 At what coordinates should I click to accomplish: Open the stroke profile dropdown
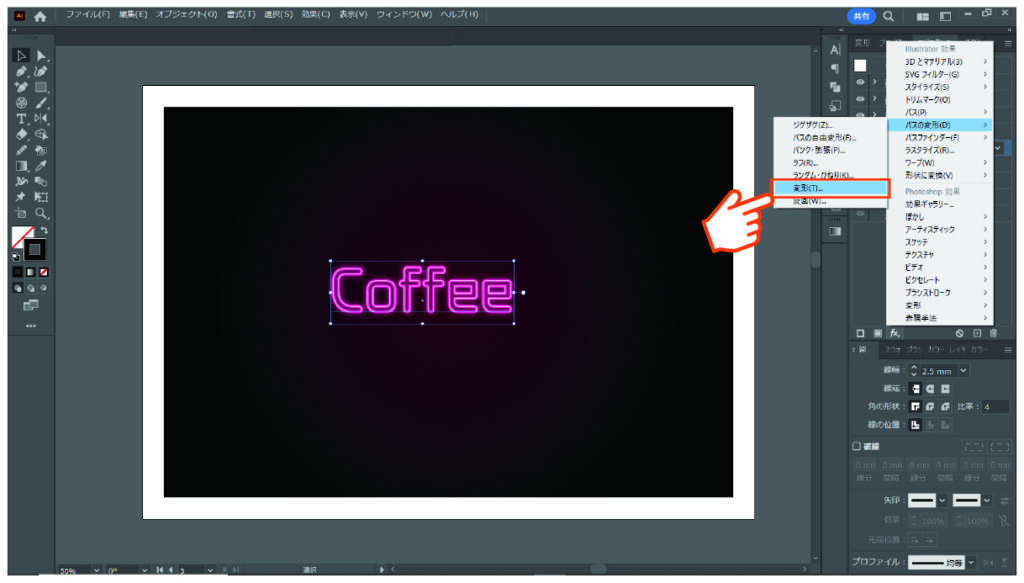(x=972, y=563)
